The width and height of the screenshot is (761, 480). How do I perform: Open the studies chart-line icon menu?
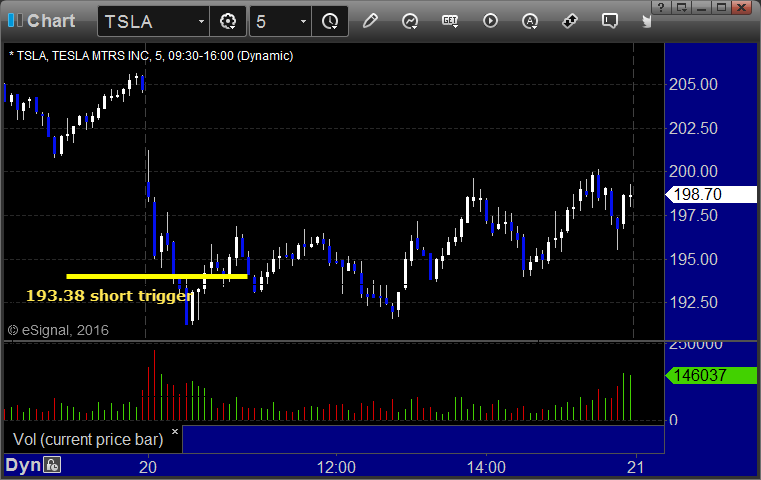(410, 21)
